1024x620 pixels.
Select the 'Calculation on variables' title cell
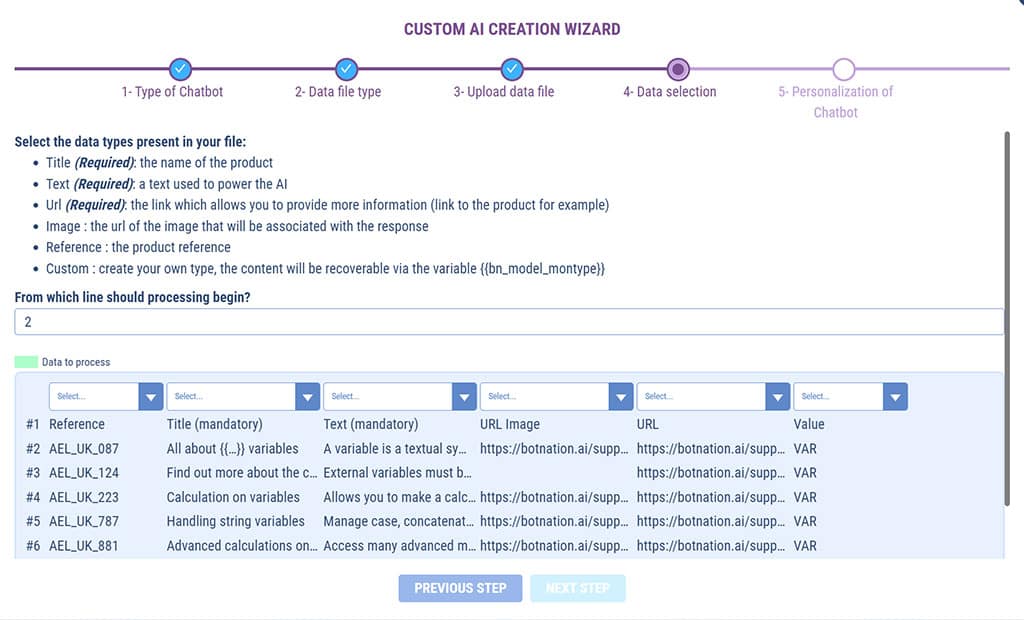pos(233,497)
